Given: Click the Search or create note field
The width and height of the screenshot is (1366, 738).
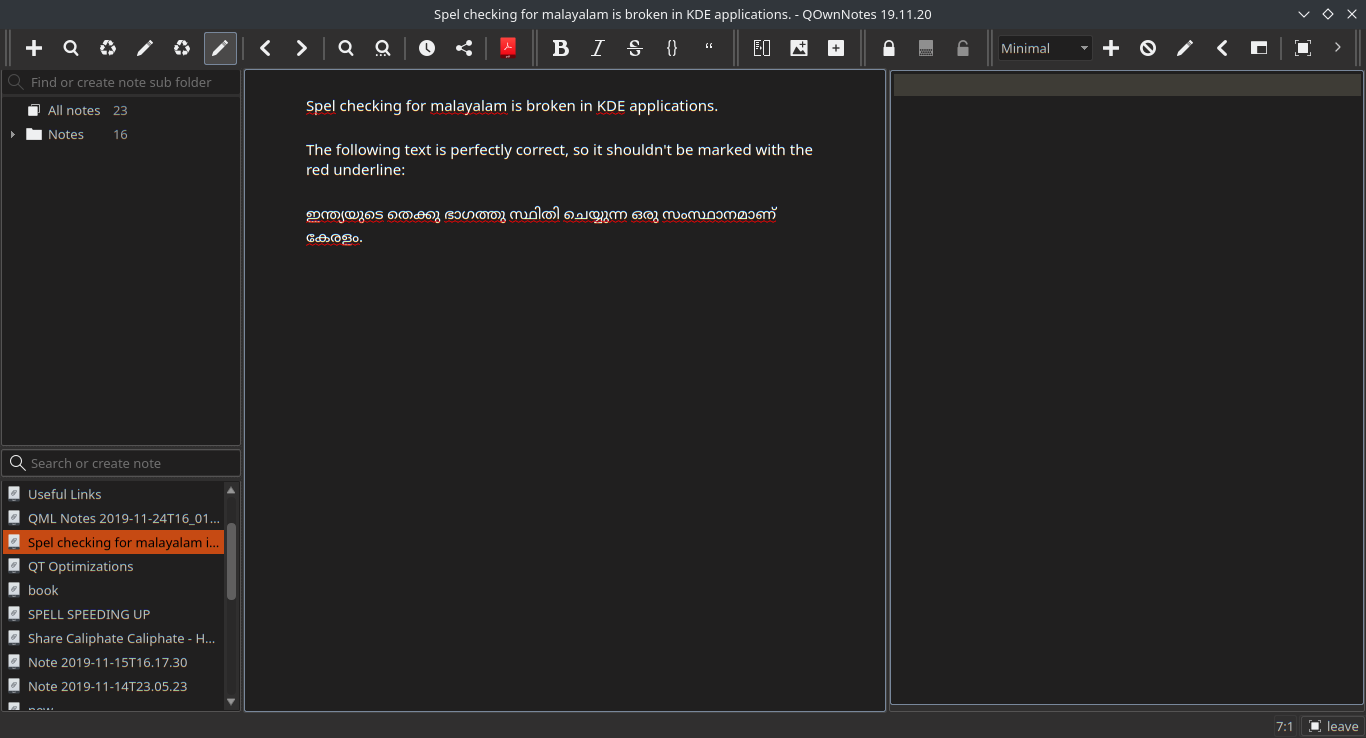Looking at the screenshot, I should [122, 463].
